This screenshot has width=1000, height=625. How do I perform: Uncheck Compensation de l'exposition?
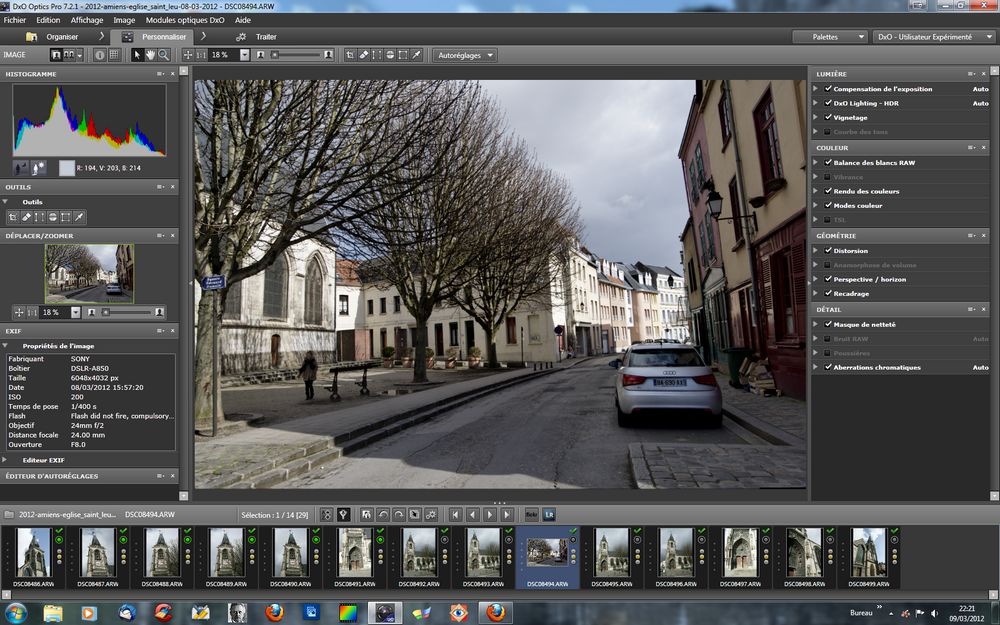coord(828,89)
